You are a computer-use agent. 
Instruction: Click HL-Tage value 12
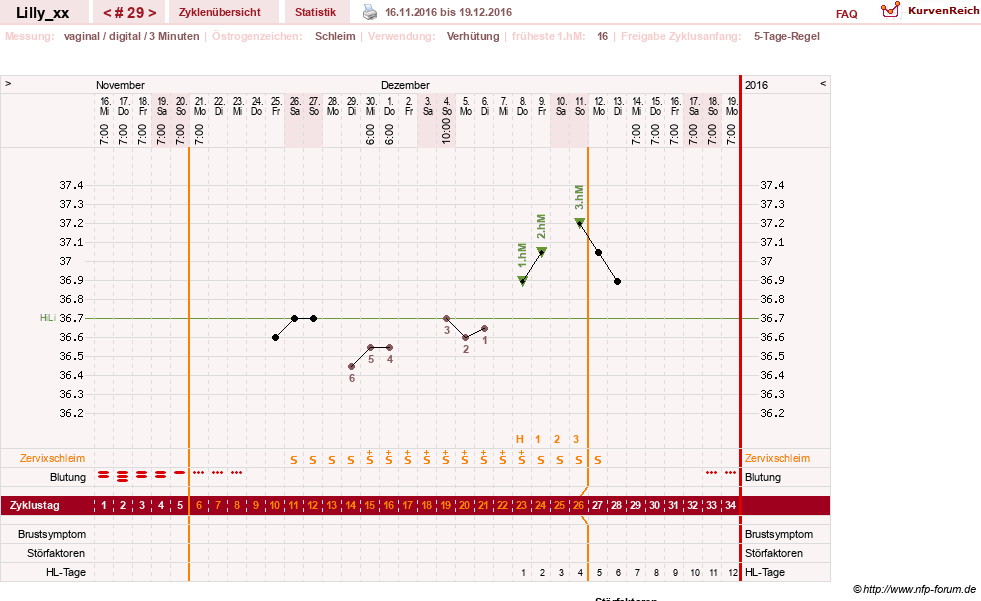coord(733,572)
